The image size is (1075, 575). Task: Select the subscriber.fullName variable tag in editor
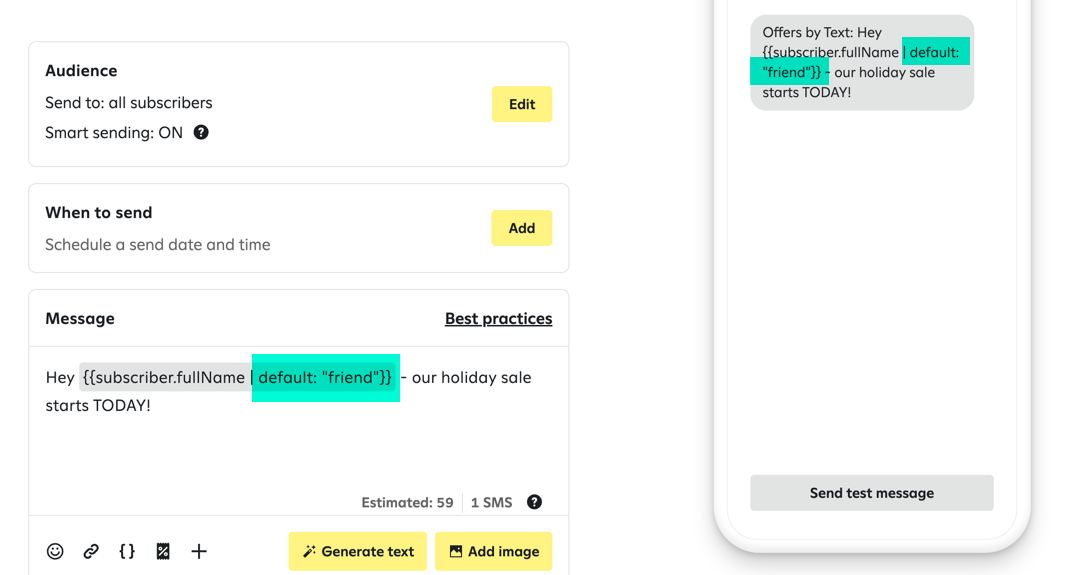pyautogui.click(x=165, y=377)
